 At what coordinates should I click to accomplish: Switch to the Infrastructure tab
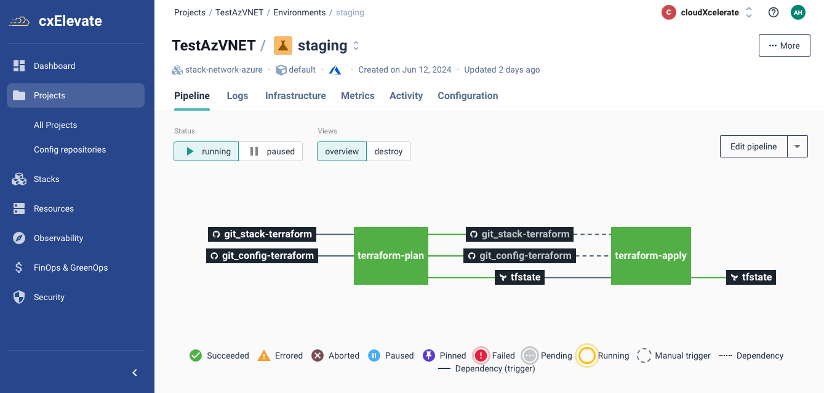coord(295,96)
